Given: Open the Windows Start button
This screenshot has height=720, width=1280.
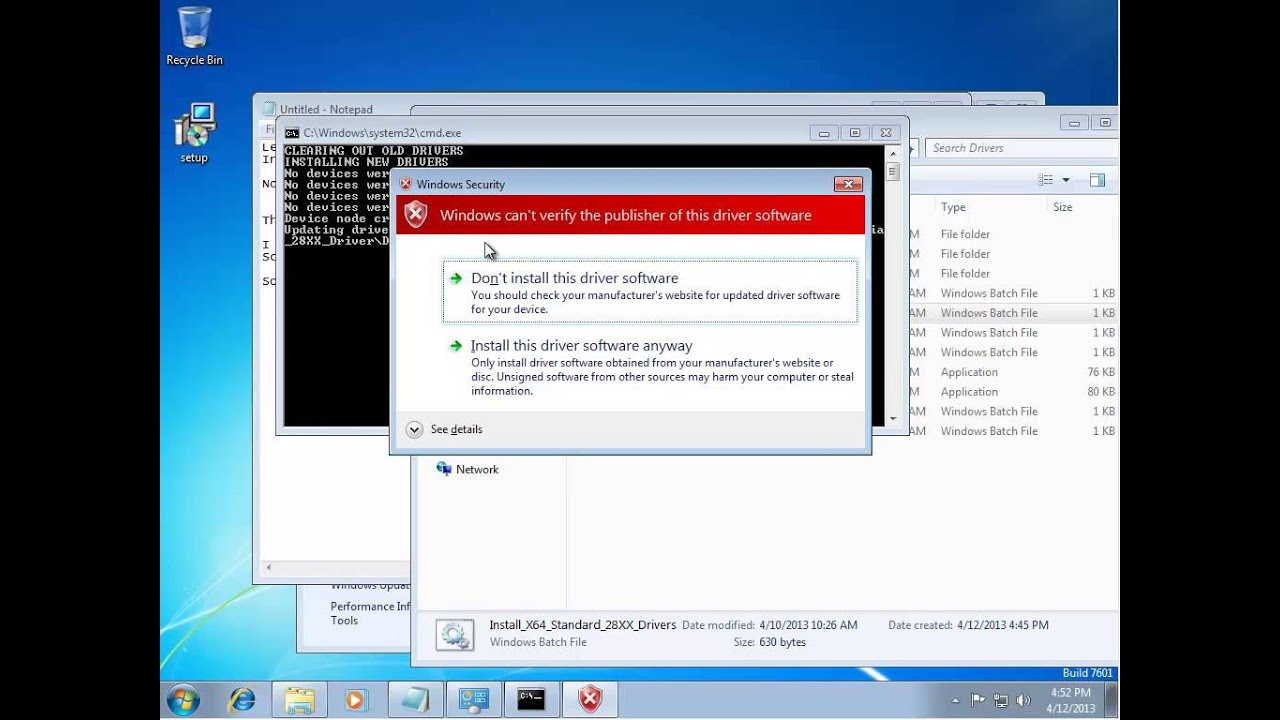Looking at the screenshot, I should click(183, 700).
